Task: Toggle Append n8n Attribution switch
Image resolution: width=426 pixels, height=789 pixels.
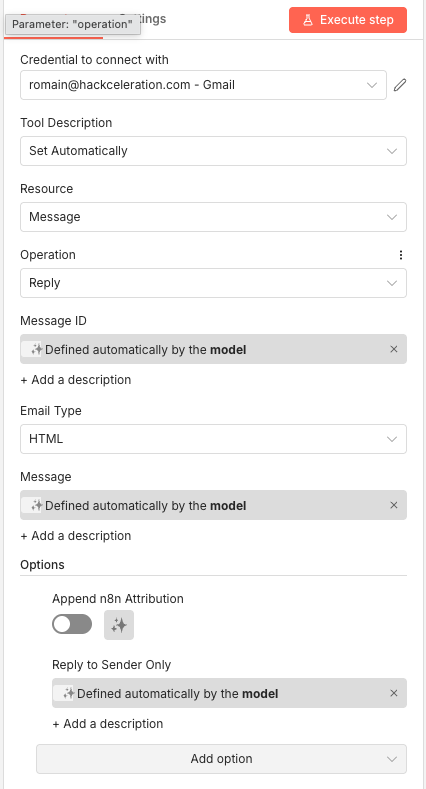Action: click(72, 624)
